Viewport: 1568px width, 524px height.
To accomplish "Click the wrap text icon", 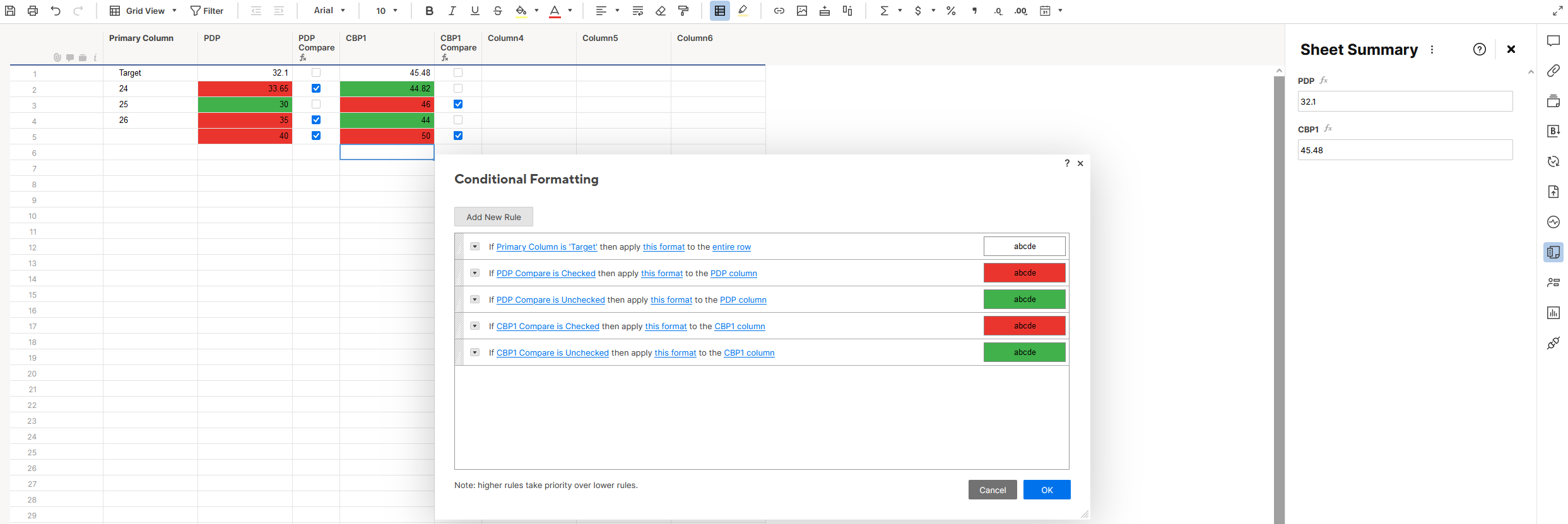I will (x=637, y=11).
